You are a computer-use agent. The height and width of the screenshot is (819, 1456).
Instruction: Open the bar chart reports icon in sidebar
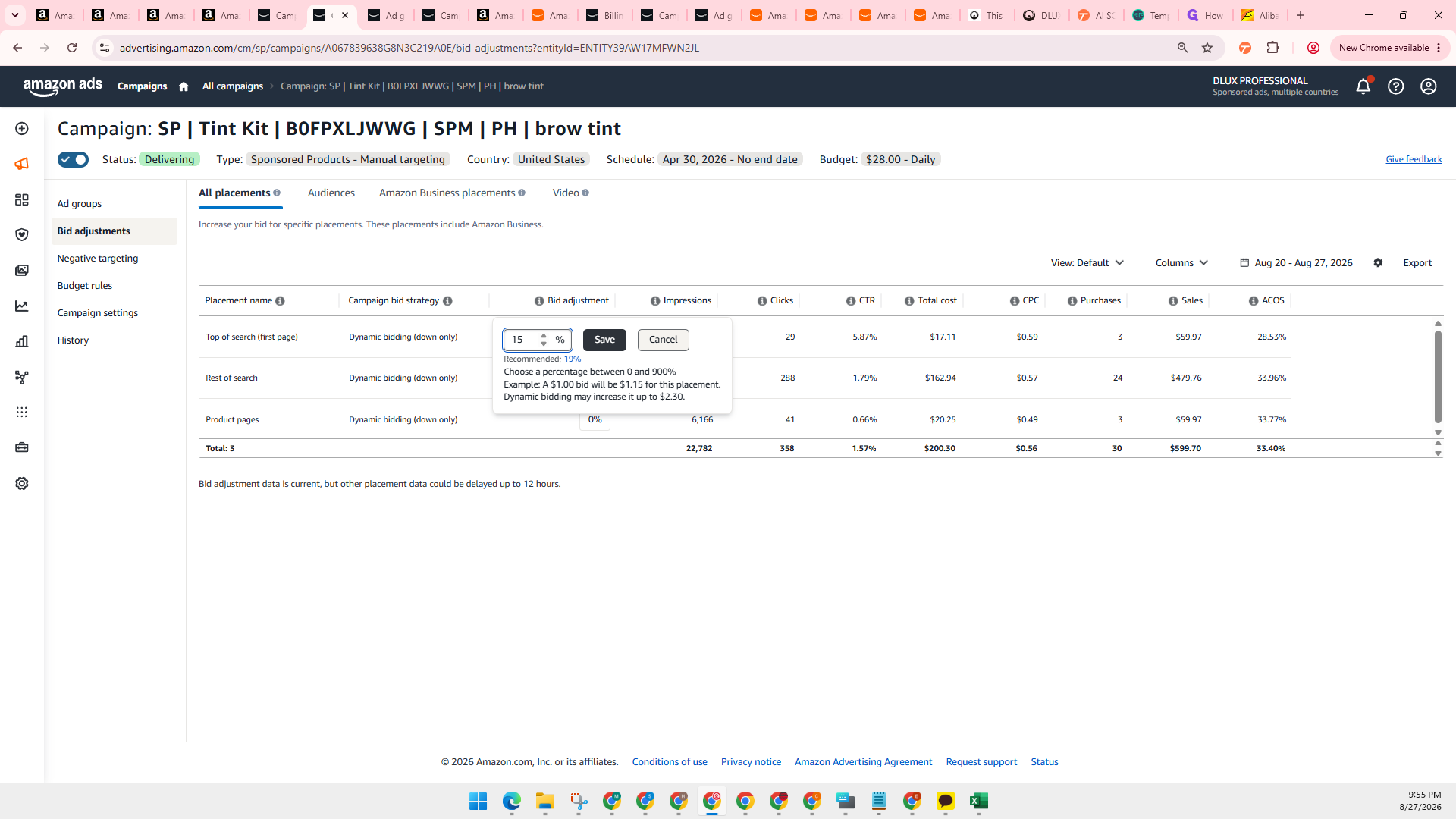[x=22, y=341]
